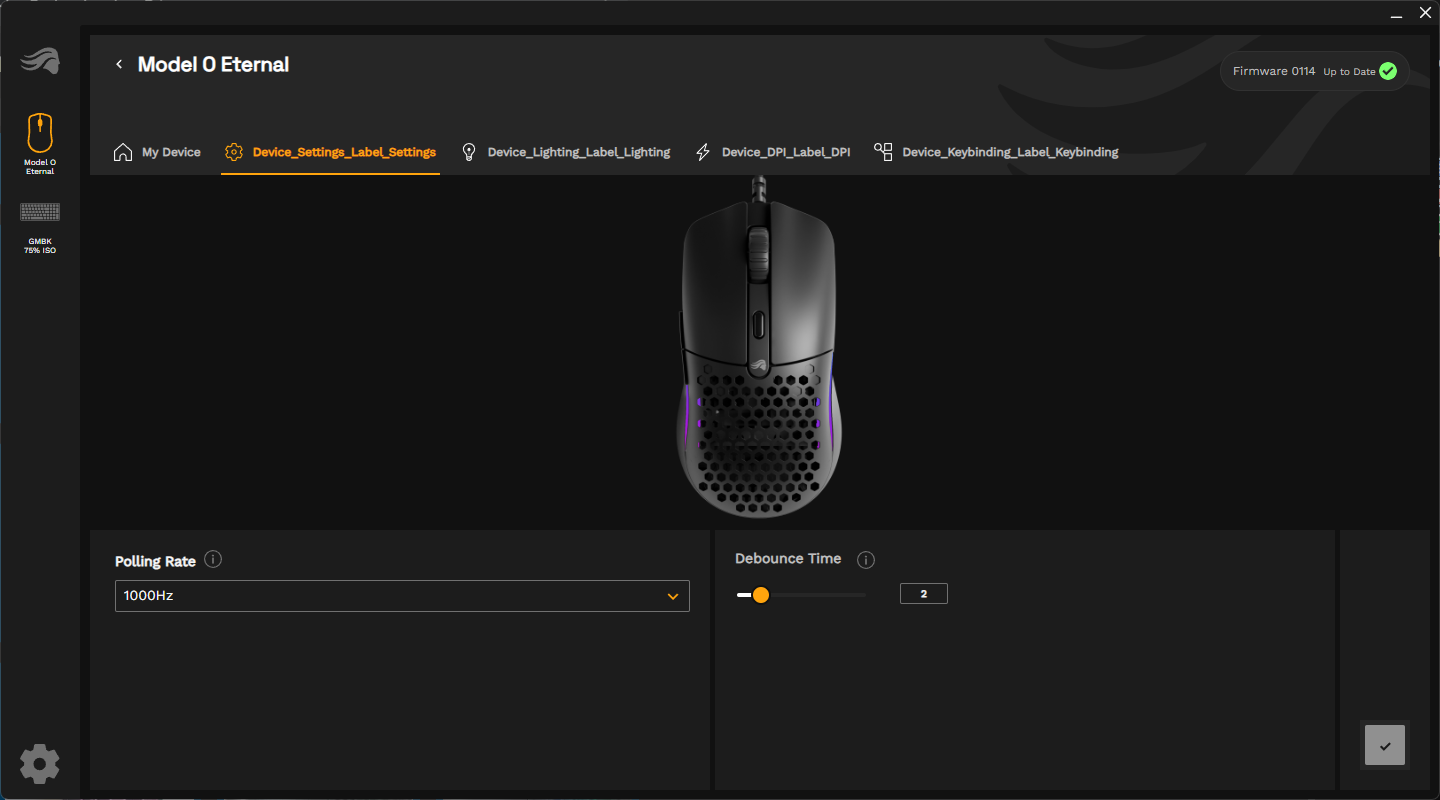This screenshot has height=800, width=1440.
Task: Click the Debounce Time slider handle
Action: [760, 595]
